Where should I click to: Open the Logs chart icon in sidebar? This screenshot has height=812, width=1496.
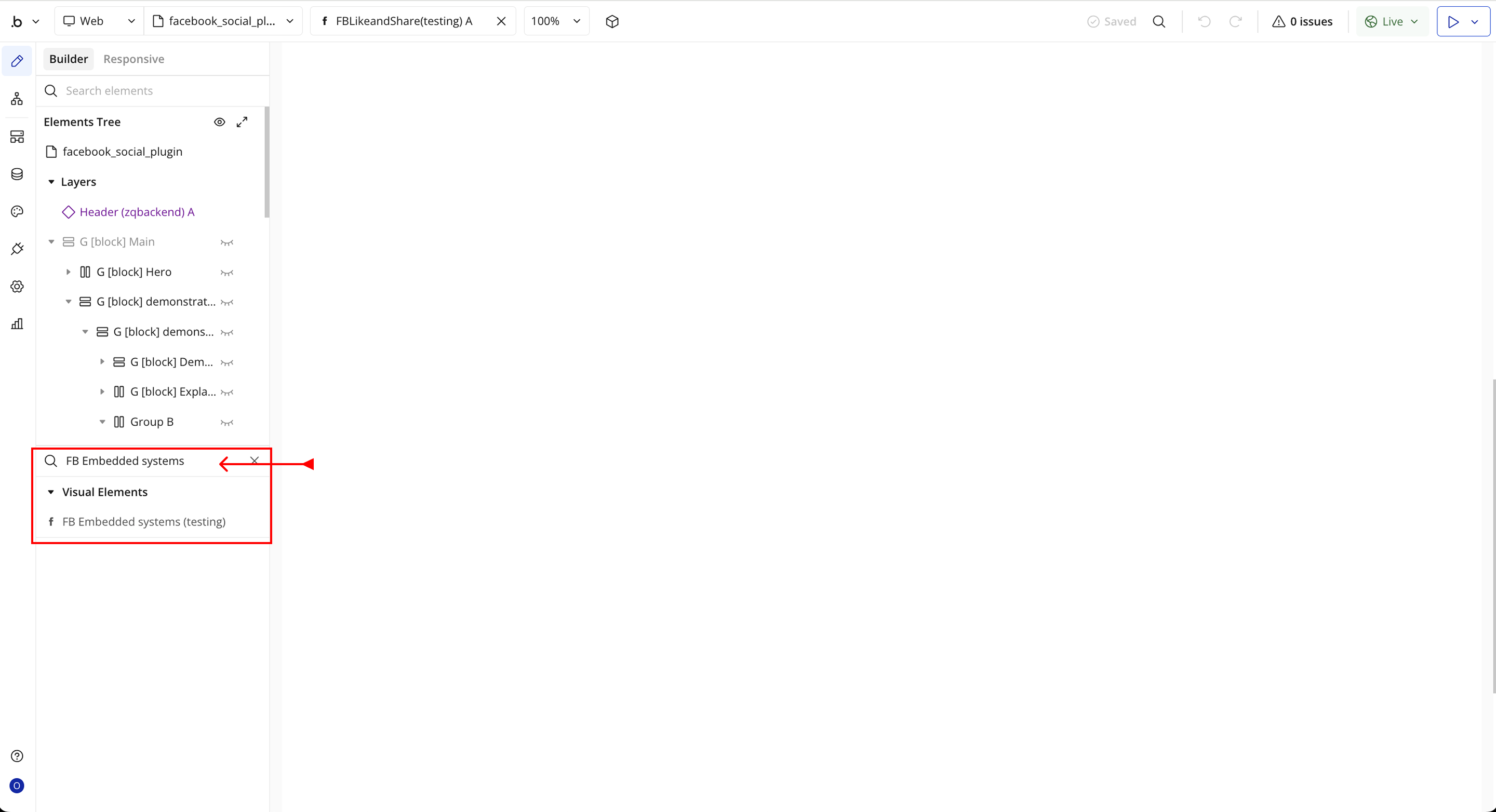[x=17, y=324]
